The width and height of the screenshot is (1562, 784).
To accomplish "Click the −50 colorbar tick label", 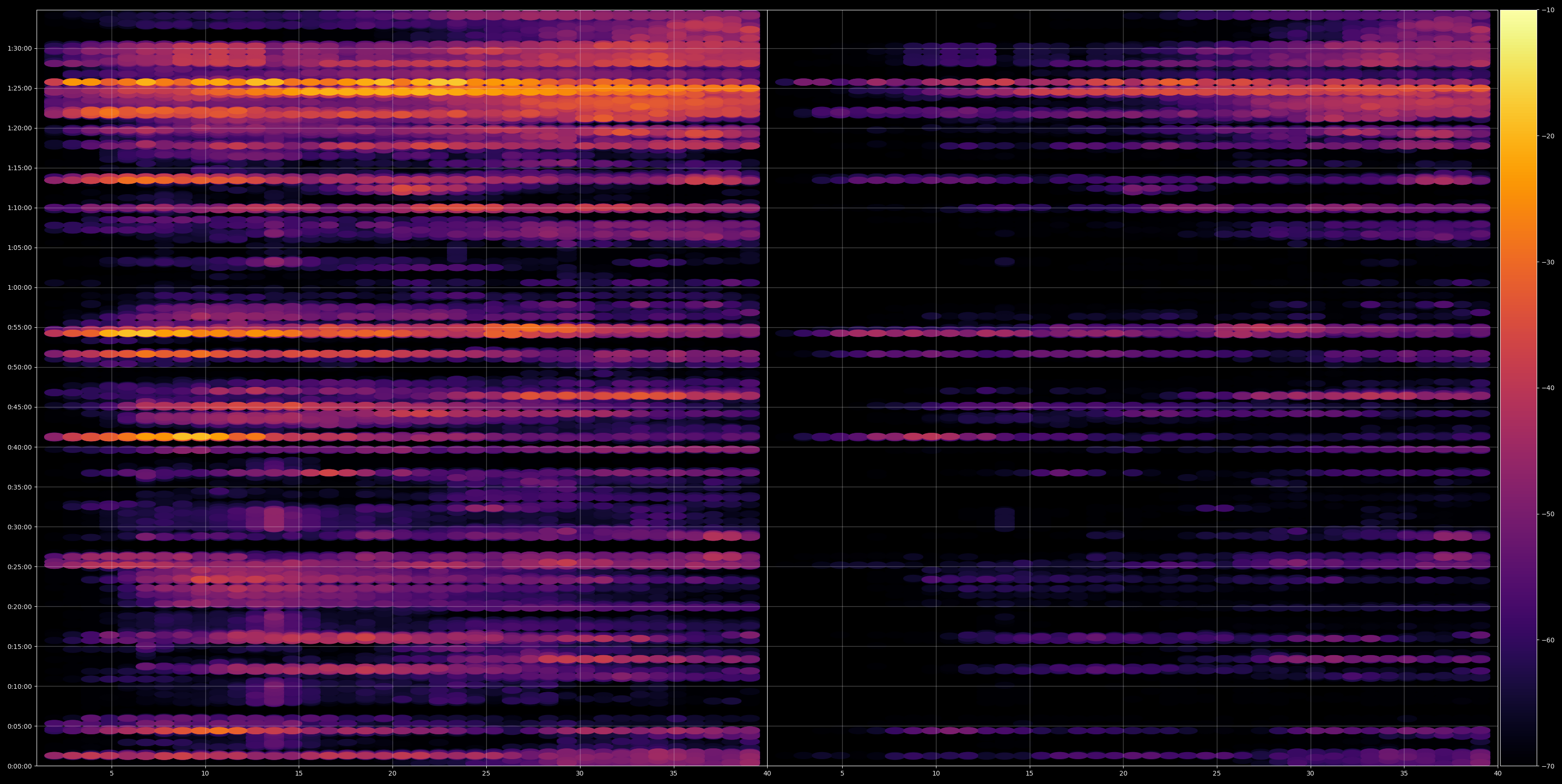I will (x=1548, y=514).
